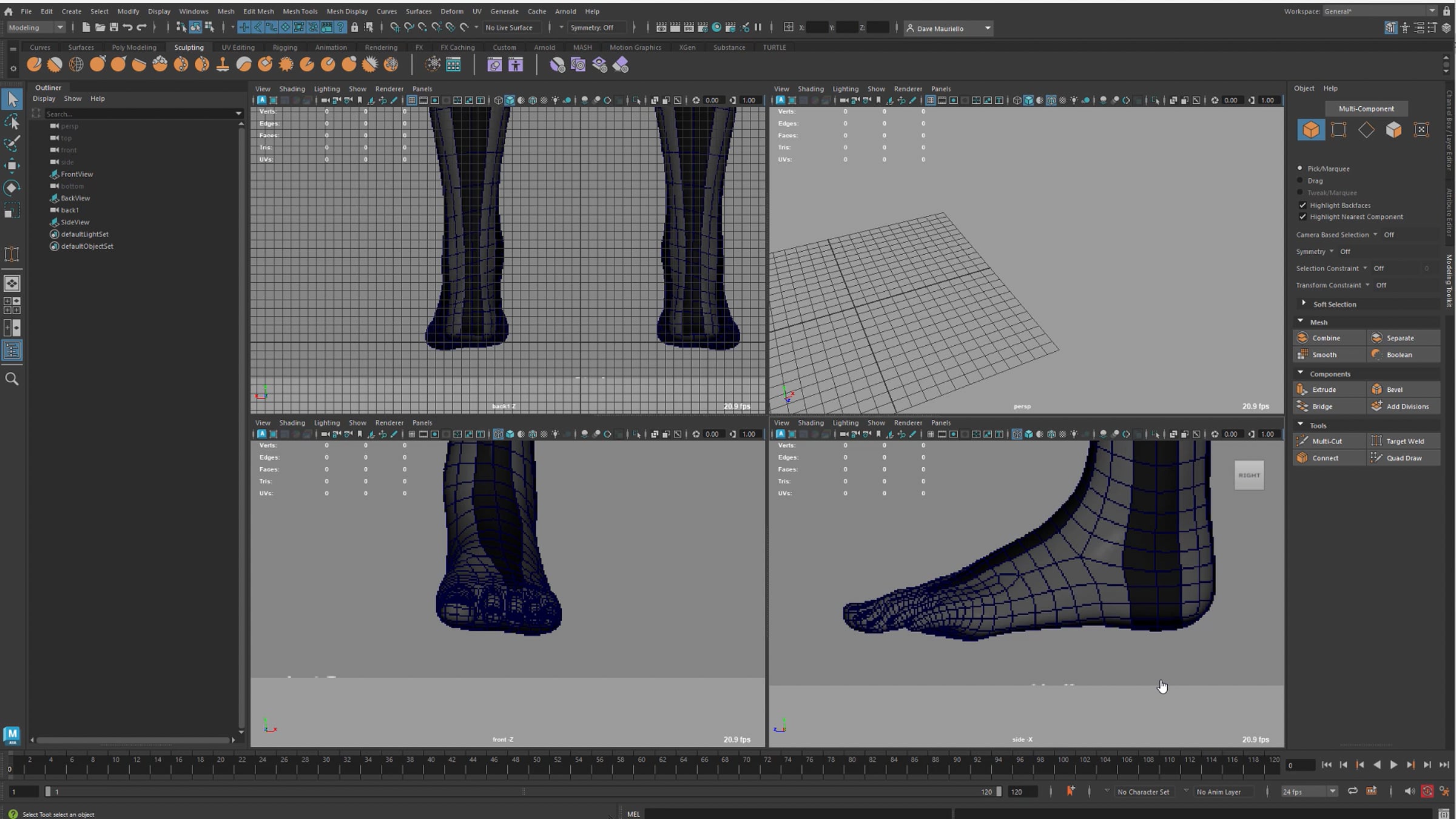1456x819 pixels.
Task: Open the Mesh Tools menu
Action: pyautogui.click(x=300, y=11)
